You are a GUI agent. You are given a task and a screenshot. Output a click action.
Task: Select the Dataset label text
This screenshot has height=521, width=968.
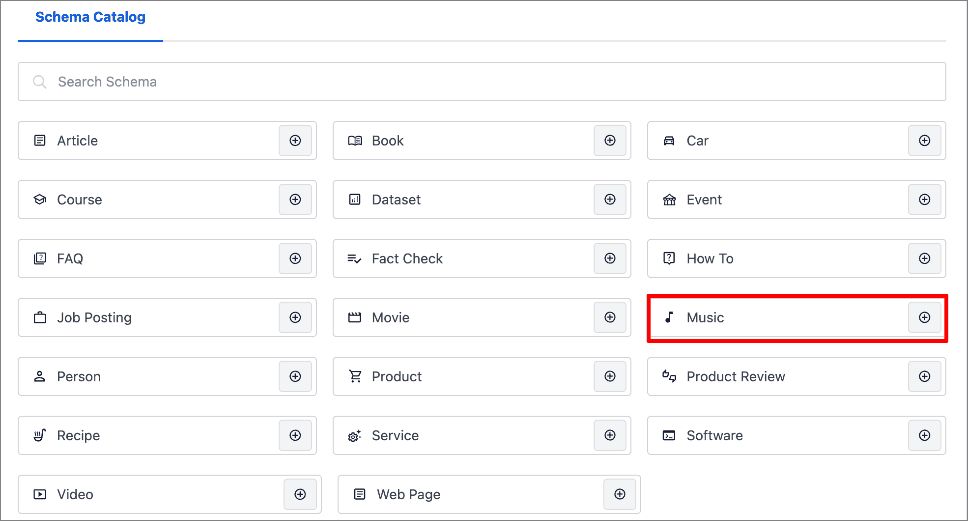[x=396, y=199]
